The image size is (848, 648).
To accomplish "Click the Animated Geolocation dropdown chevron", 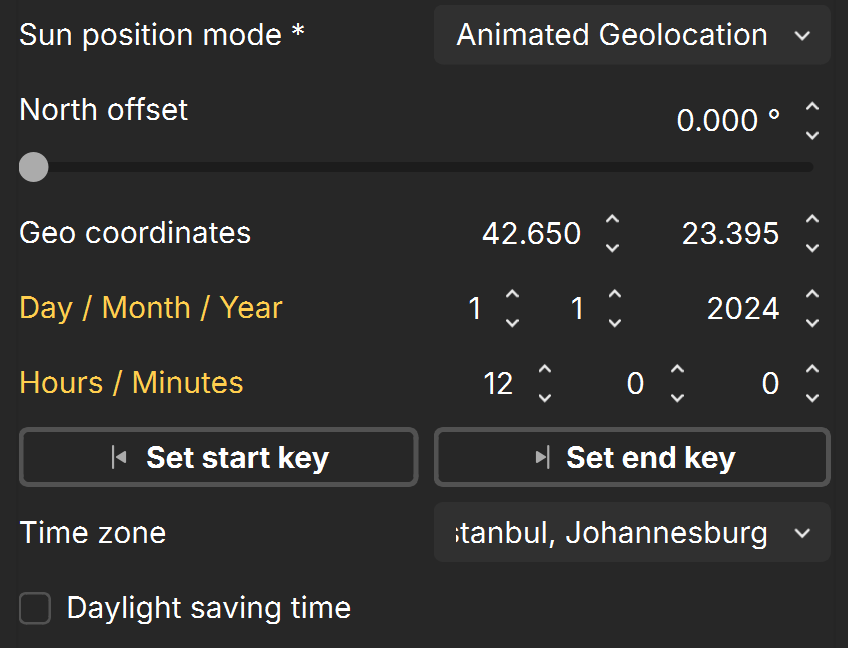I will (x=802, y=36).
